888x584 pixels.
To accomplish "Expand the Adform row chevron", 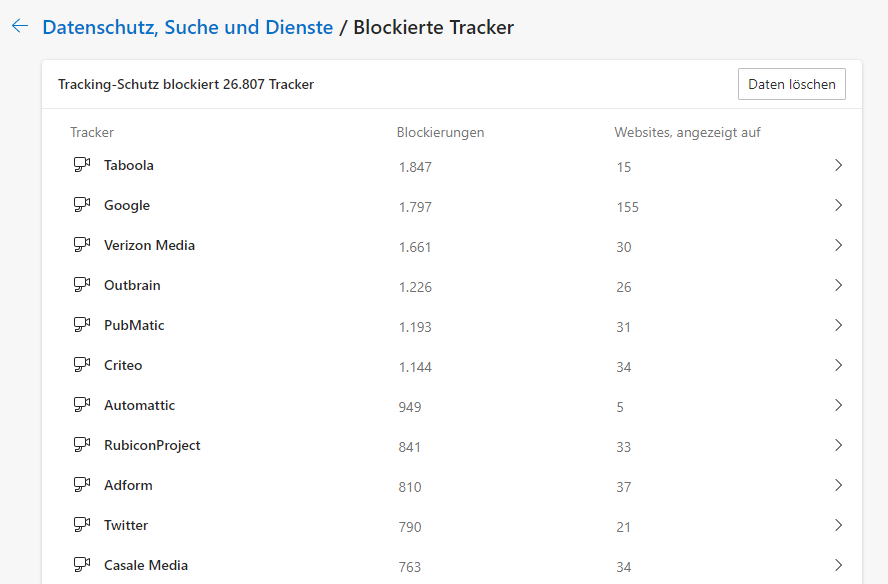I will point(838,485).
